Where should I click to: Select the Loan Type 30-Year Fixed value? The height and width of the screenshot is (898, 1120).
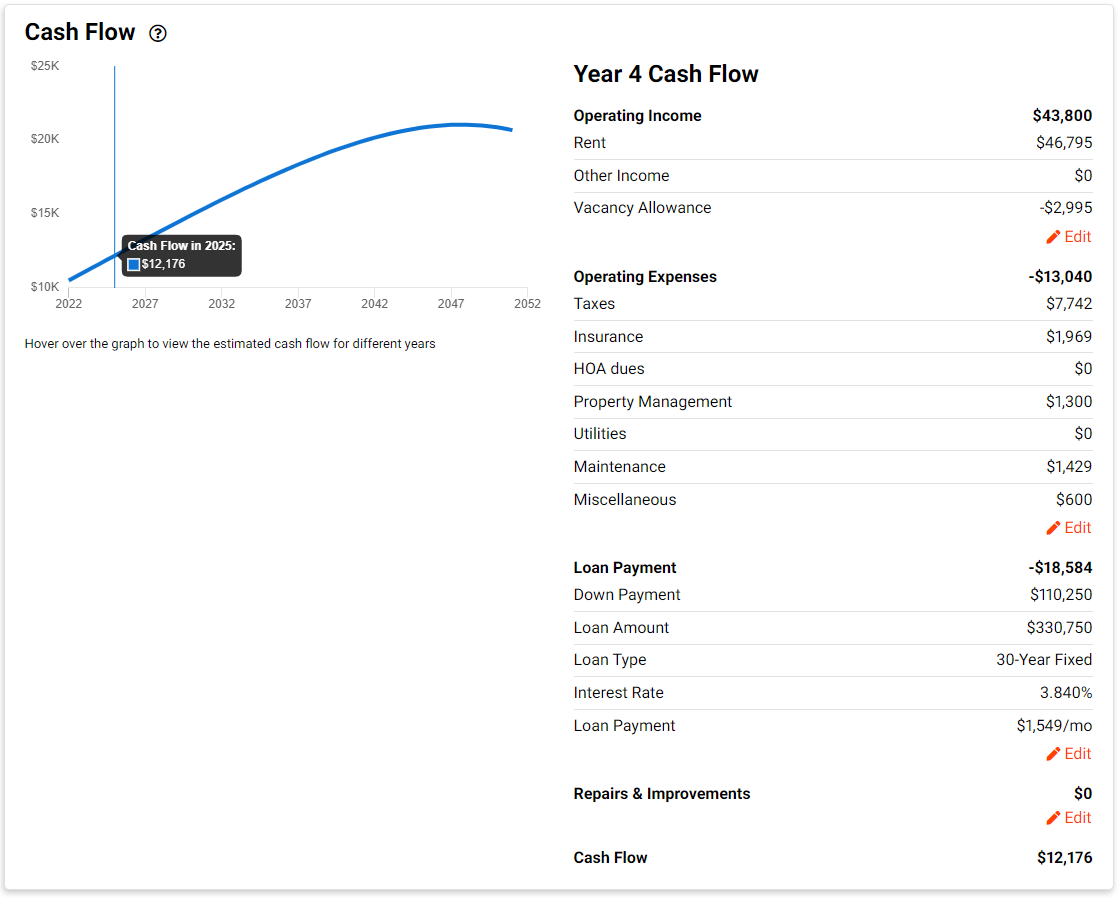tap(1044, 660)
